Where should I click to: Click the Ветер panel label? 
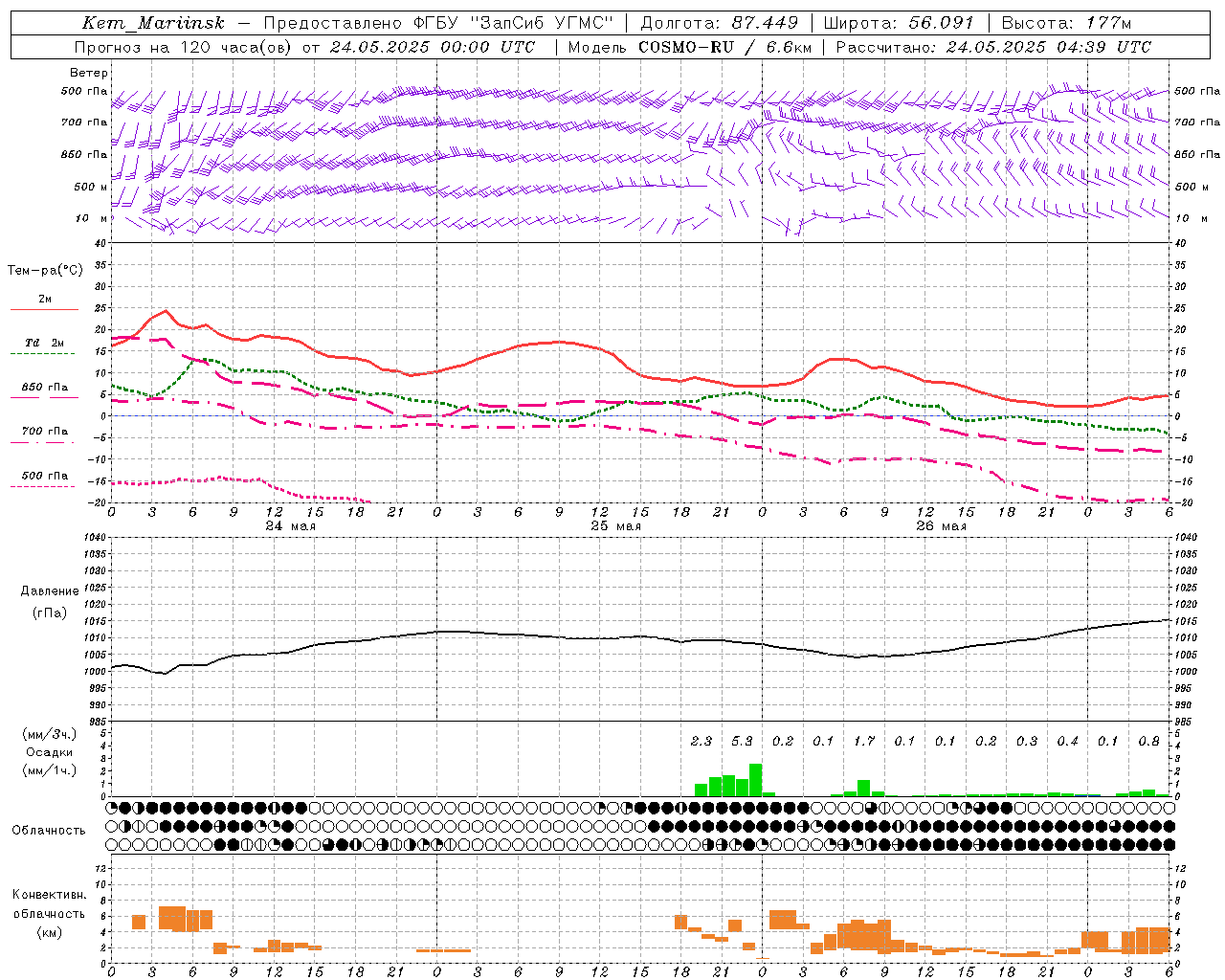tap(89, 73)
